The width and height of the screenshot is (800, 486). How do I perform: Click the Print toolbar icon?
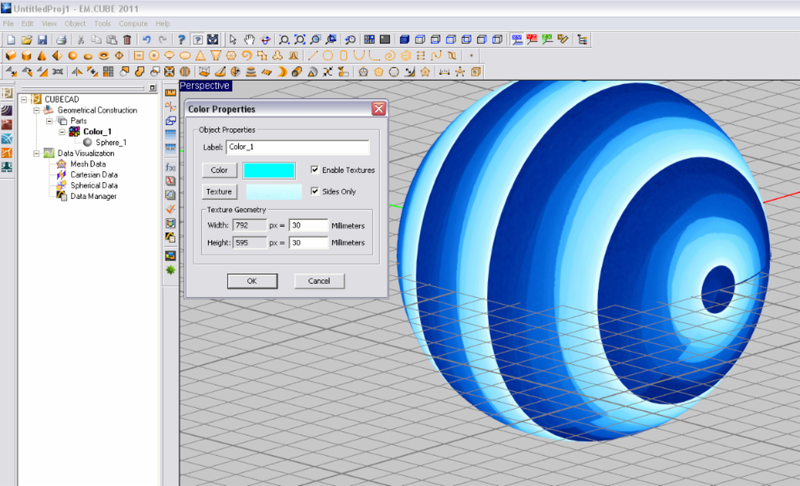(60, 39)
